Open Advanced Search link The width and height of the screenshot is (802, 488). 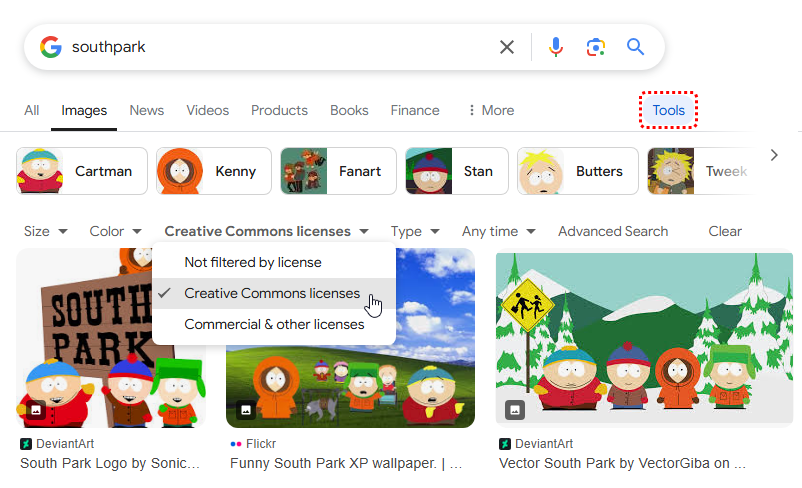(613, 231)
